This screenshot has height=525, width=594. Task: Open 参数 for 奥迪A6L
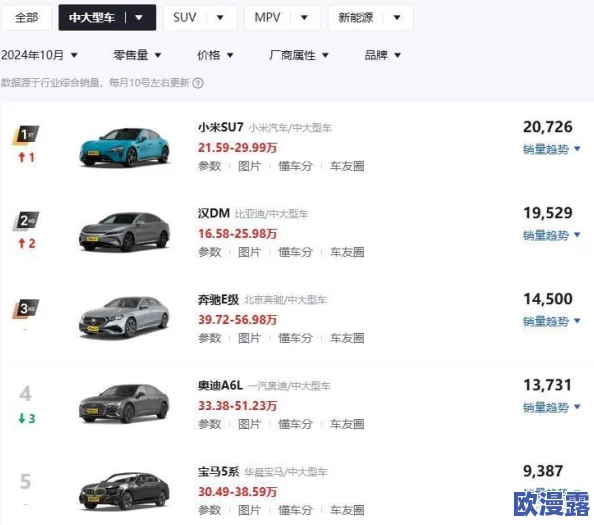(209, 424)
